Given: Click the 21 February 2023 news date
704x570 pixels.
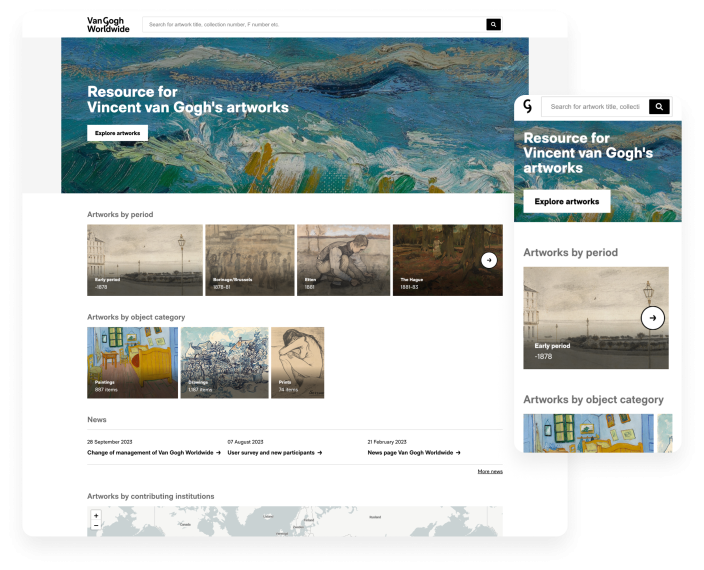Looking at the screenshot, I should (x=387, y=442).
